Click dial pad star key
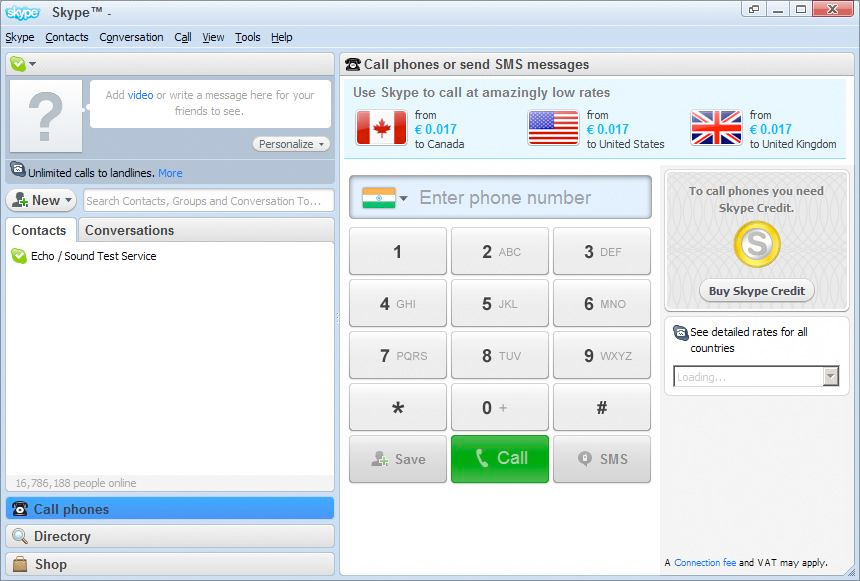Image resolution: width=860 pixels, height=581 pixels. tap(398, 407)
